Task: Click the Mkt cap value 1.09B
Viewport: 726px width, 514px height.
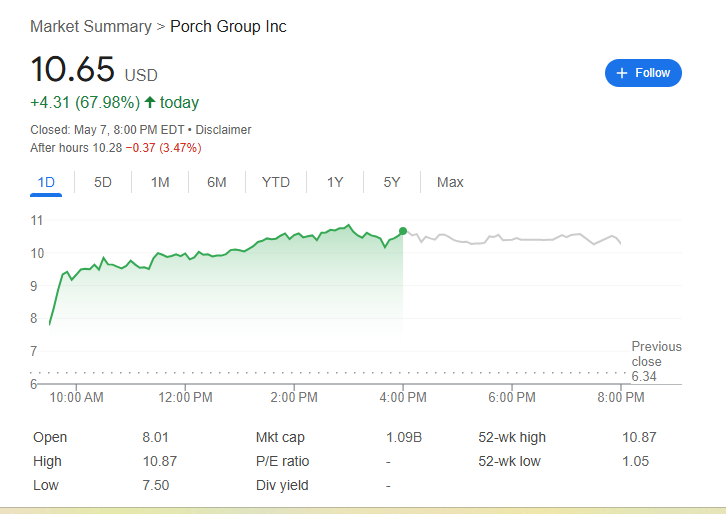Action: coord(404,437)
